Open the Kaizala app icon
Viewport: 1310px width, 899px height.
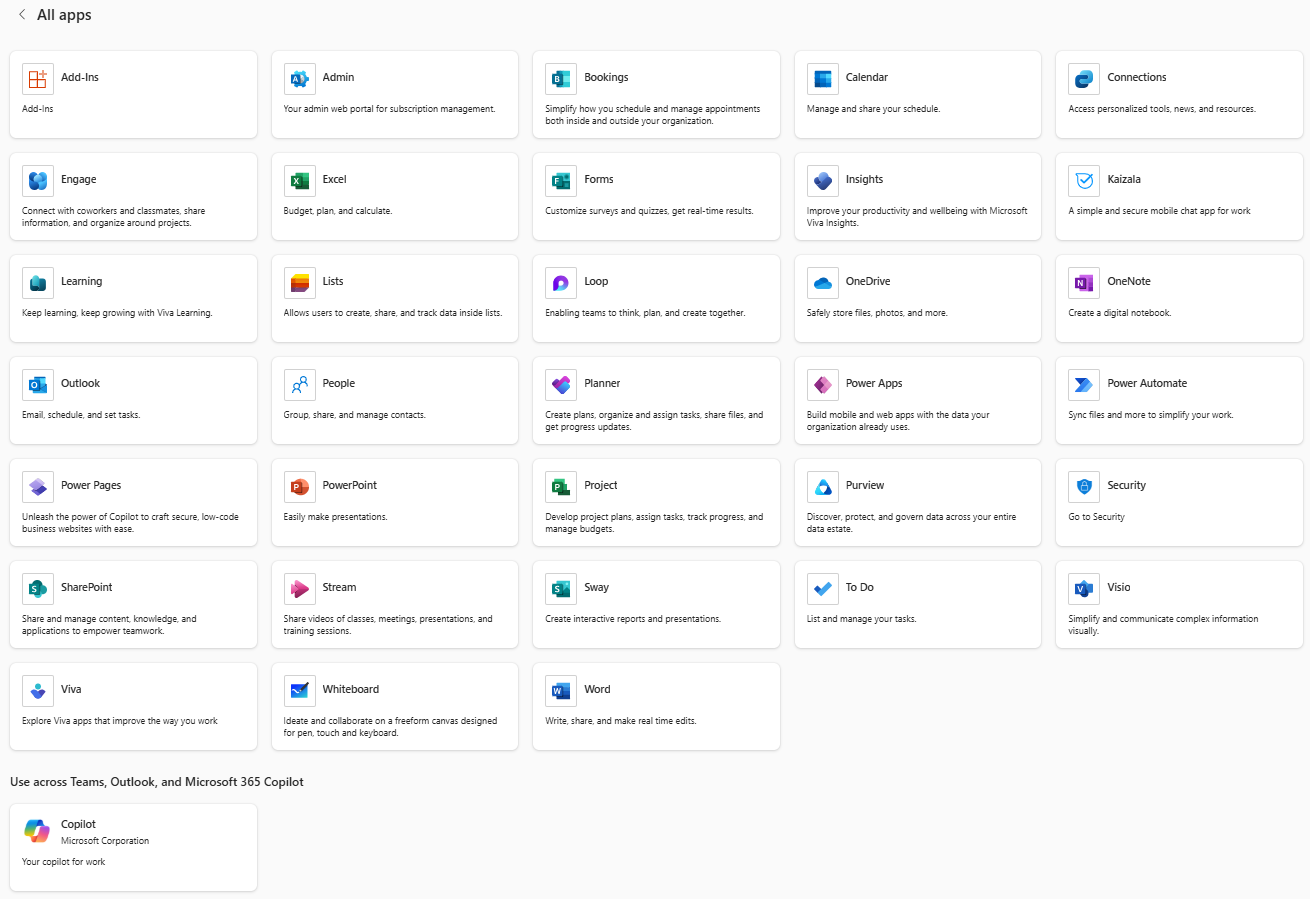1084,181
